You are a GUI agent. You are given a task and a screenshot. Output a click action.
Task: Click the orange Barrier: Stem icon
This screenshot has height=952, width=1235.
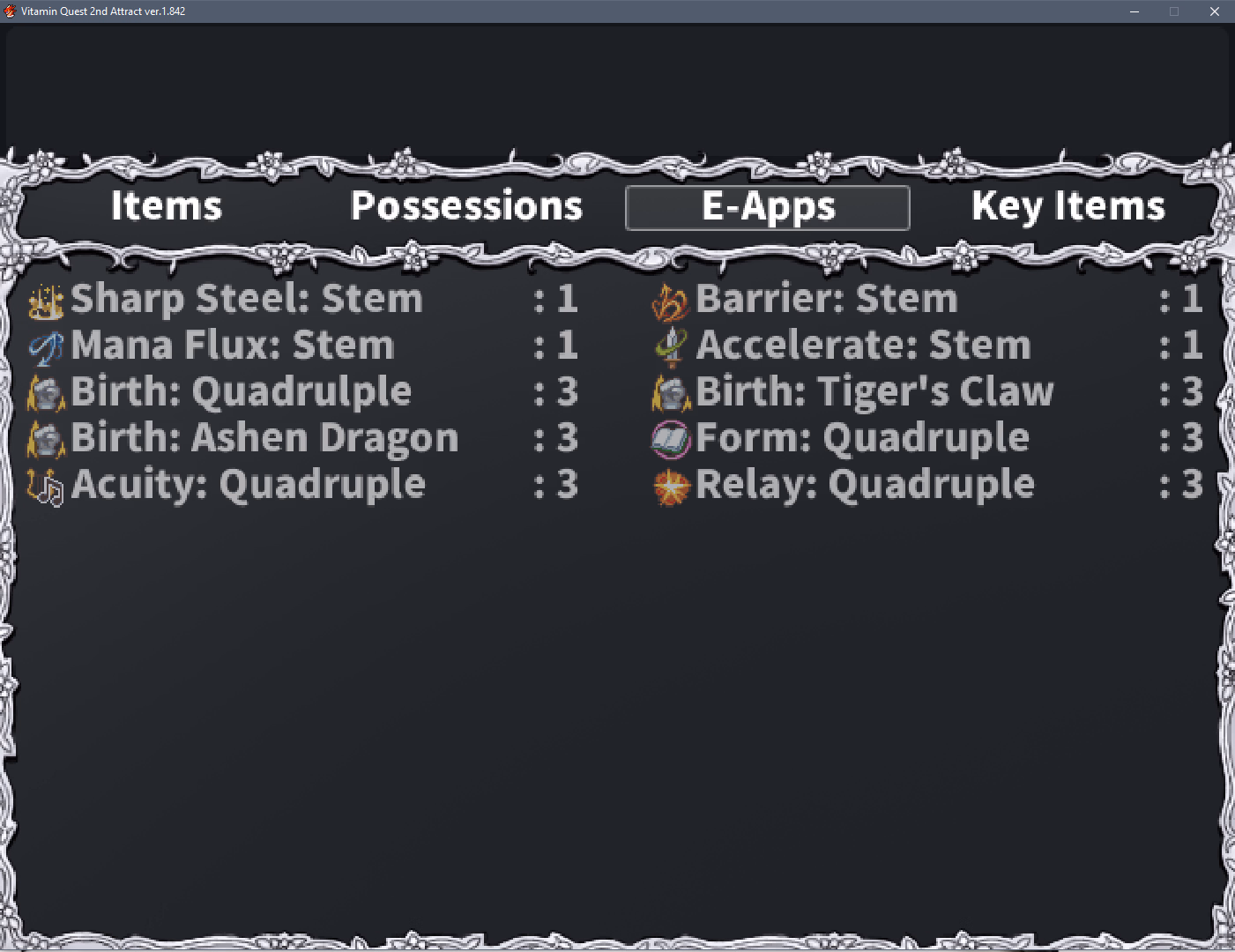point(671,301)
